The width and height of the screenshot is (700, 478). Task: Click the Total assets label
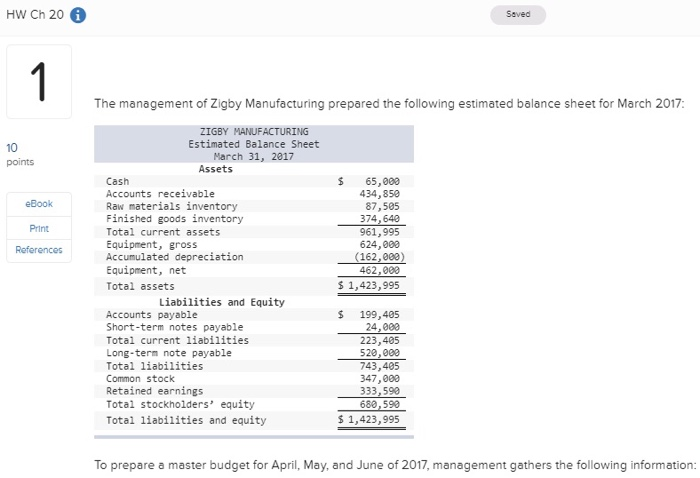point(140,287)
